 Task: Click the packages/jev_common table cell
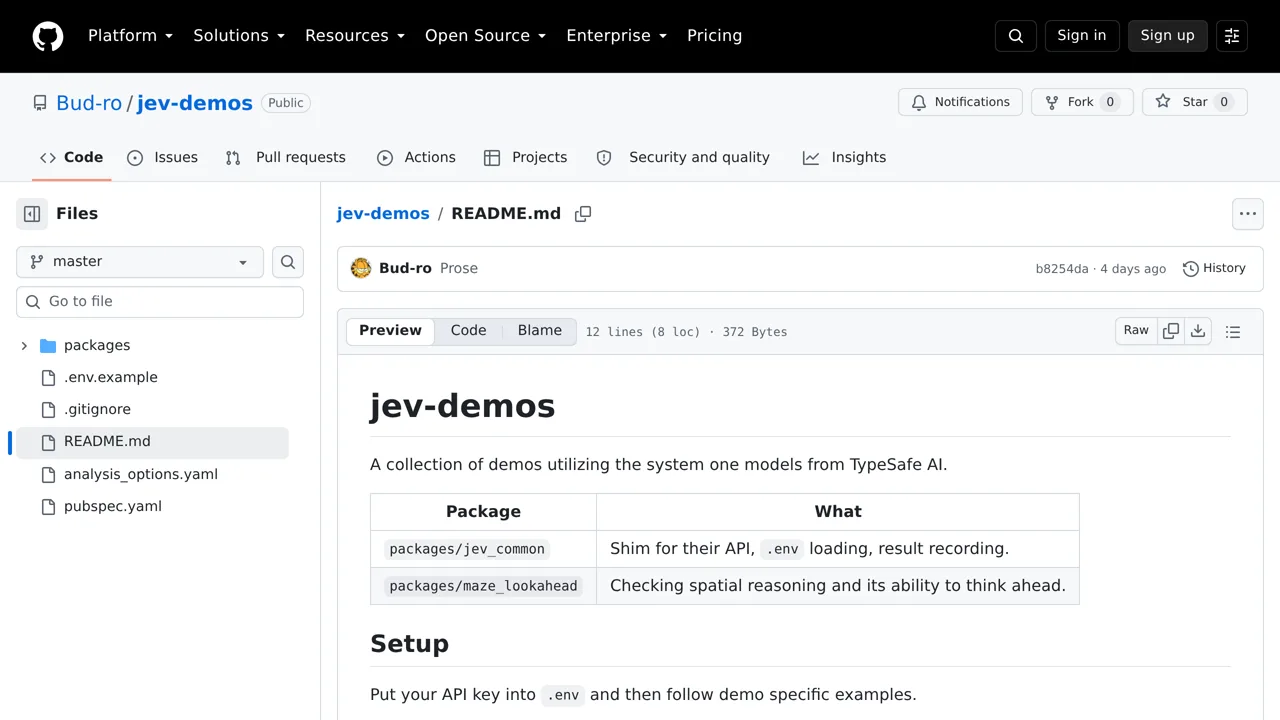point(483,549)
